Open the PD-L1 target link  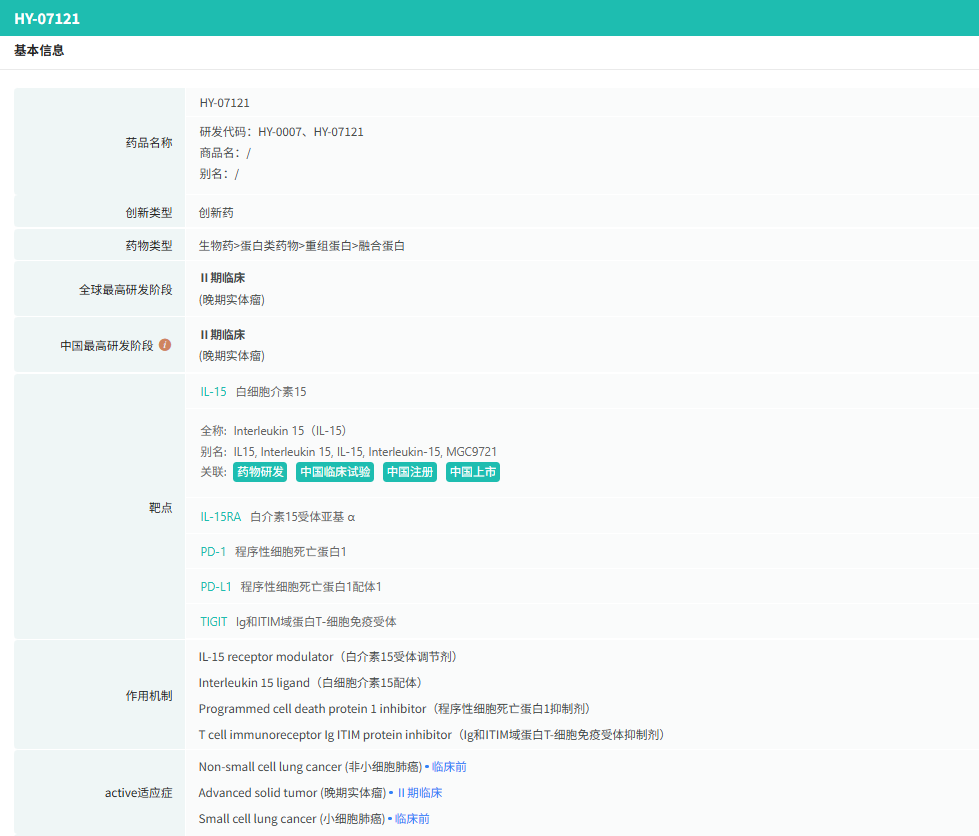tap(215, 586)
